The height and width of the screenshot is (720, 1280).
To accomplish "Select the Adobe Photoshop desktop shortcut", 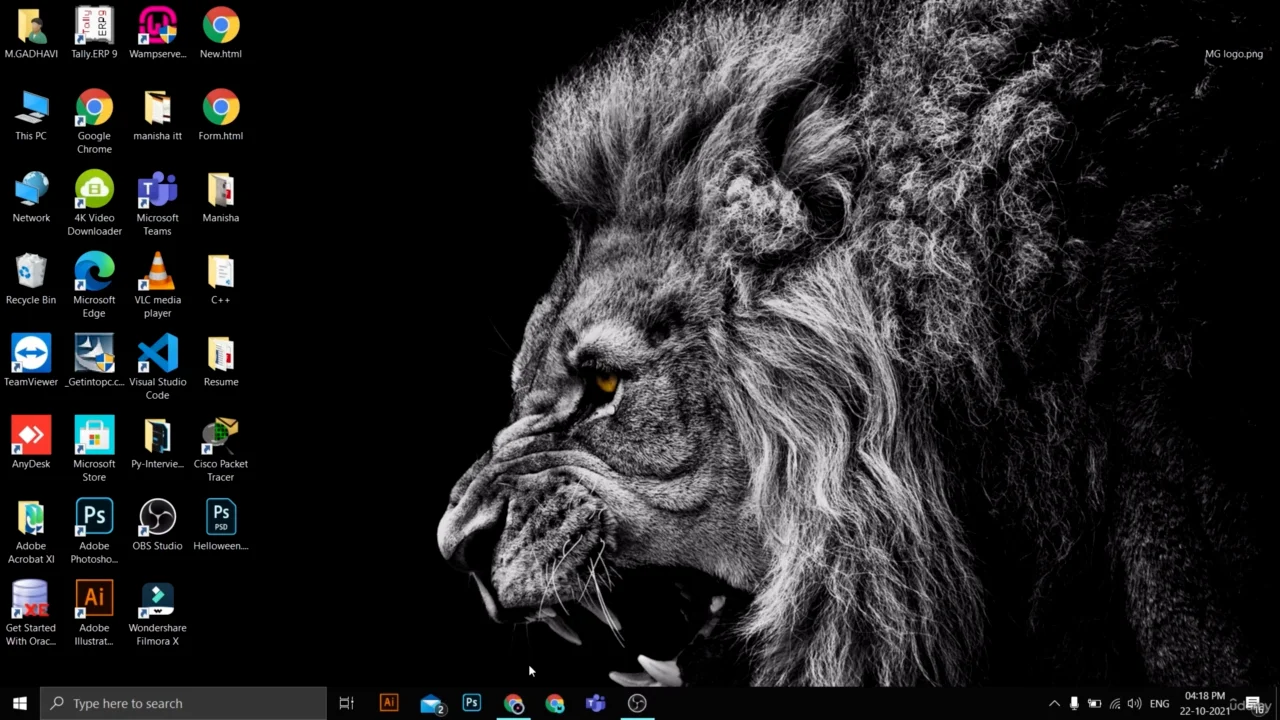I will pyautogui.click(x=94, y=532).
